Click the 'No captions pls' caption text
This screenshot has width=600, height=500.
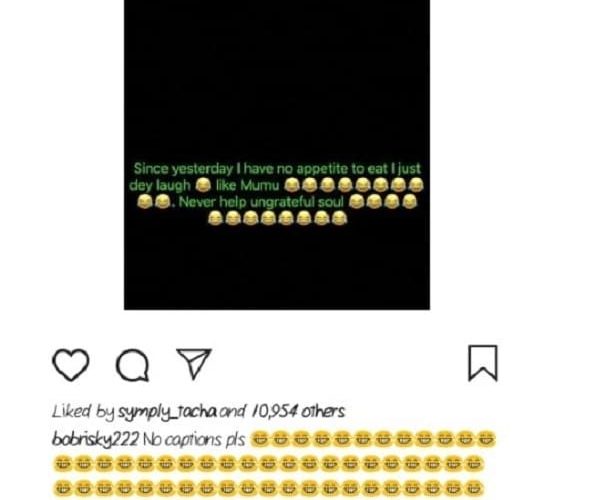coord(194,440)
